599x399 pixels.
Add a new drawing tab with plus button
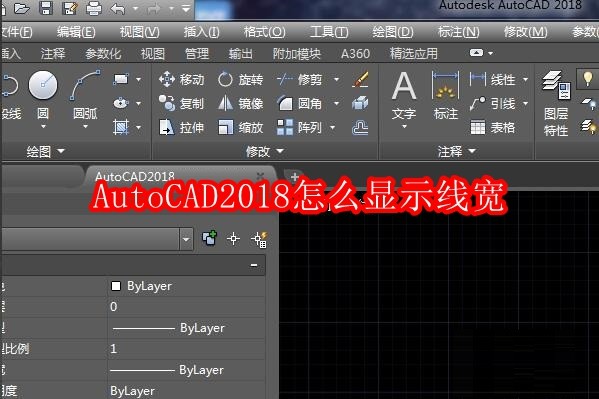tap(294, 177)
